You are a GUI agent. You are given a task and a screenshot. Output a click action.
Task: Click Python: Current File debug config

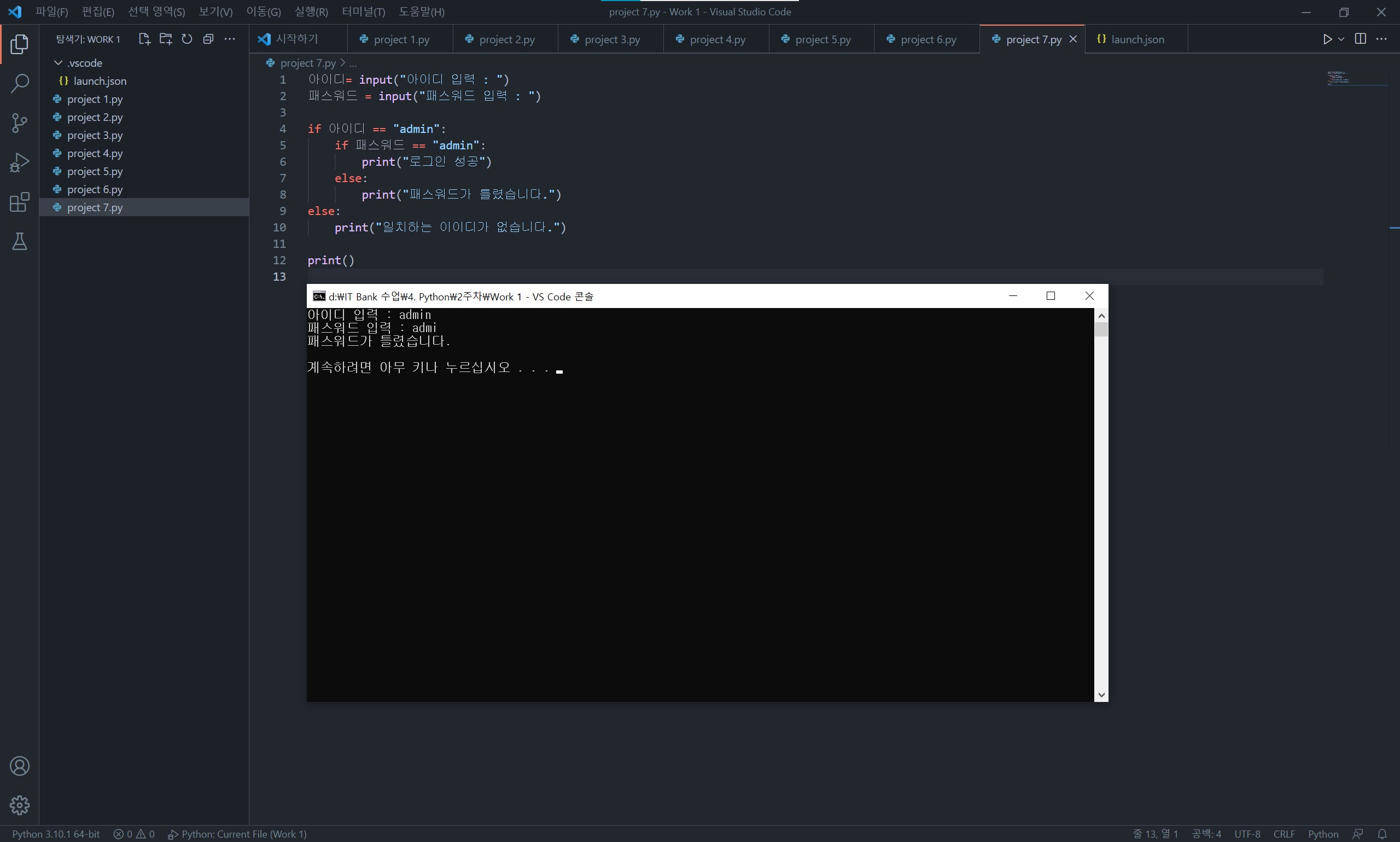[238, 833]
